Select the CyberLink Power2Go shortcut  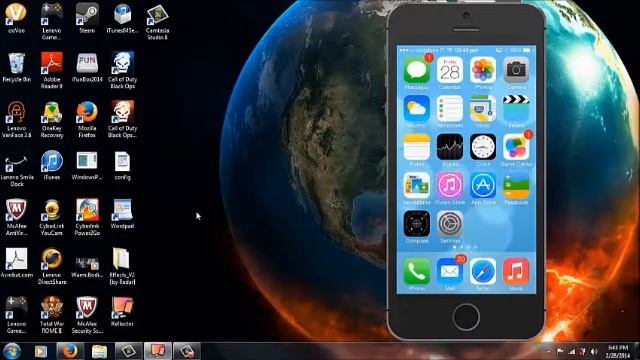coord(87,217)
